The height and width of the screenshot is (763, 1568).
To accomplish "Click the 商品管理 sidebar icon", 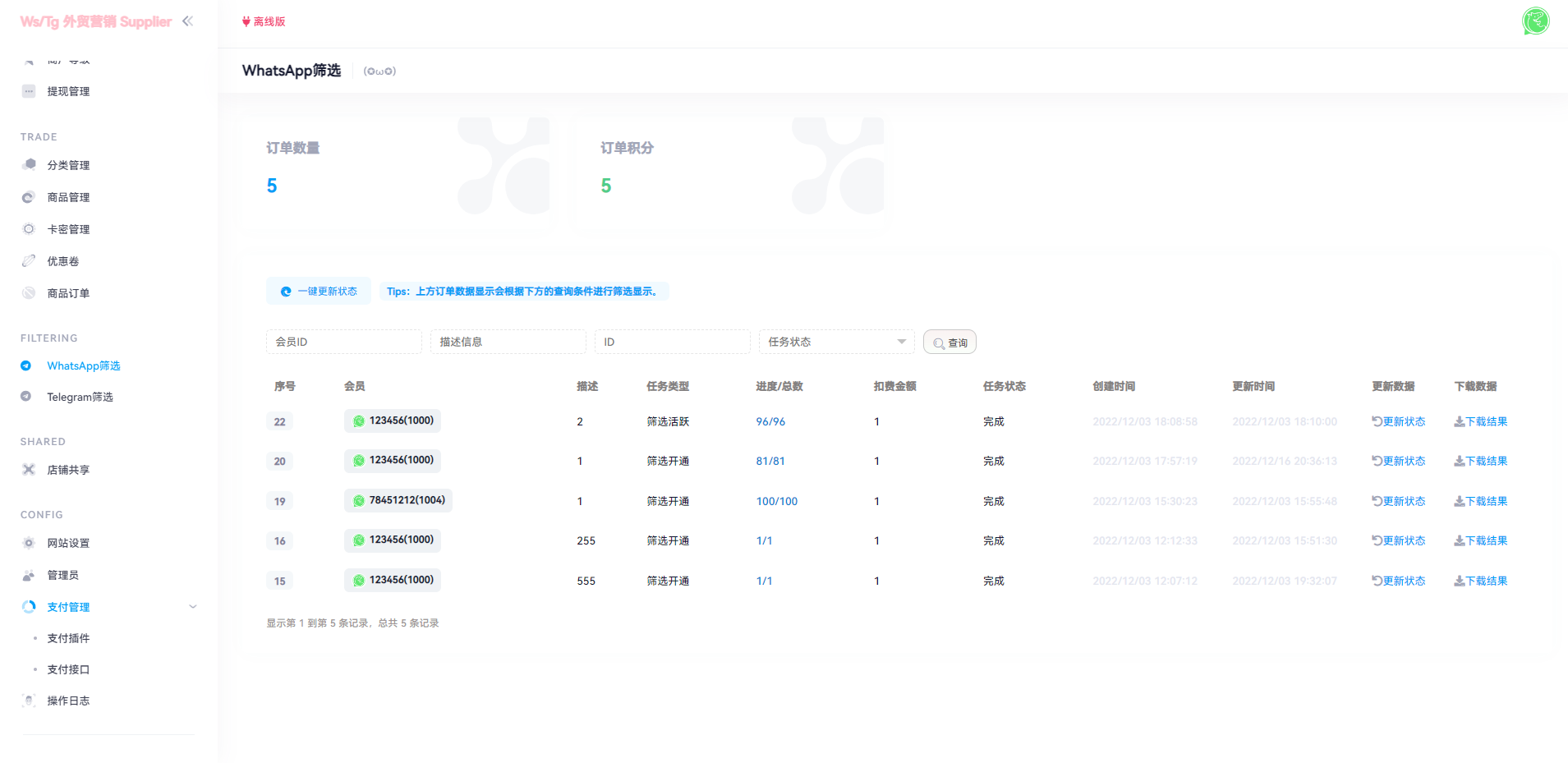I will pyautogui.click(x=29, y=197).
